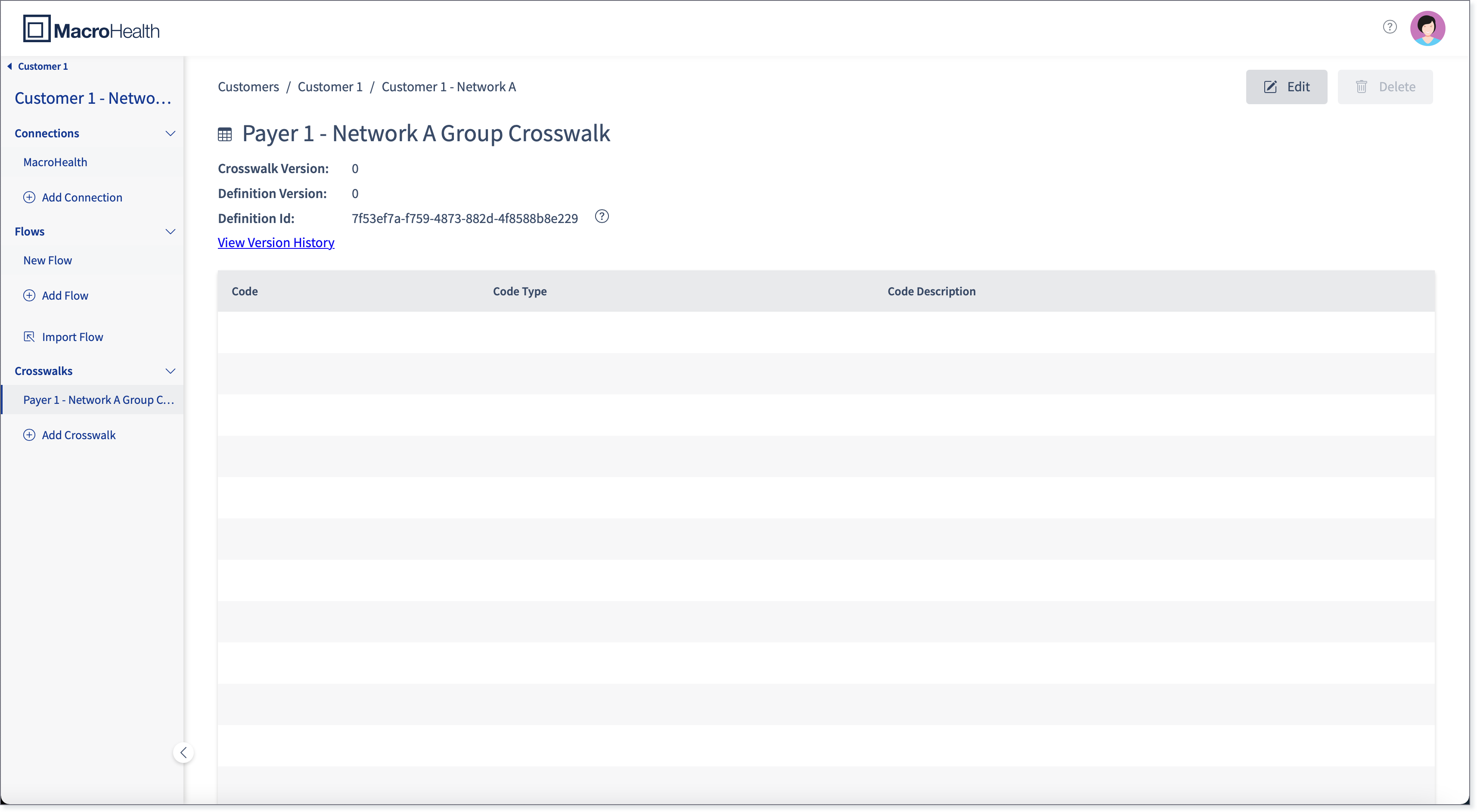This screenshot has height=812, width=1477.
Task: Click the Code column header
Action: pos(245,291)
